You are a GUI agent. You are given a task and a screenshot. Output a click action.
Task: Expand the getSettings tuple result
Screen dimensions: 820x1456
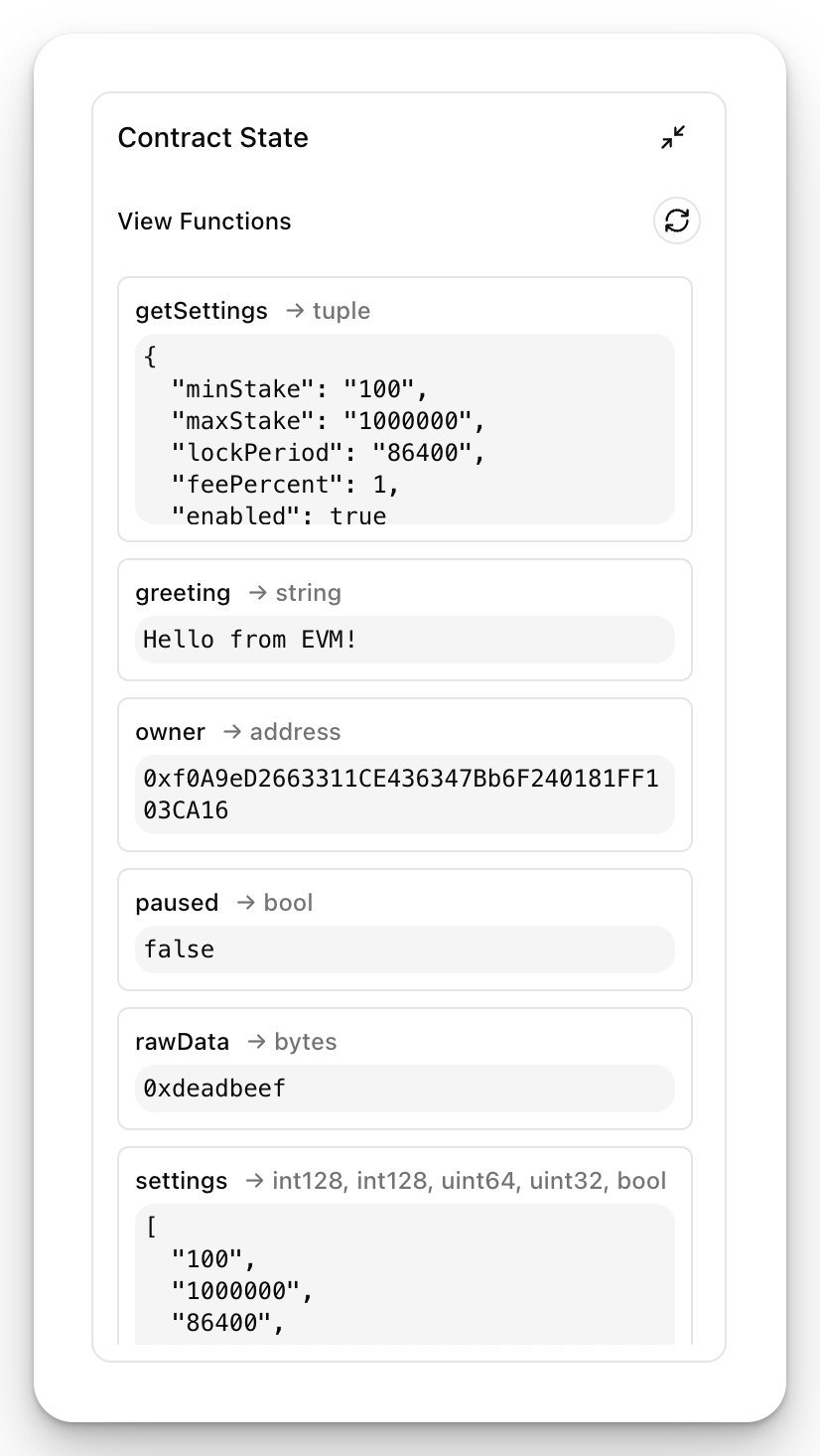coord(404,432)
